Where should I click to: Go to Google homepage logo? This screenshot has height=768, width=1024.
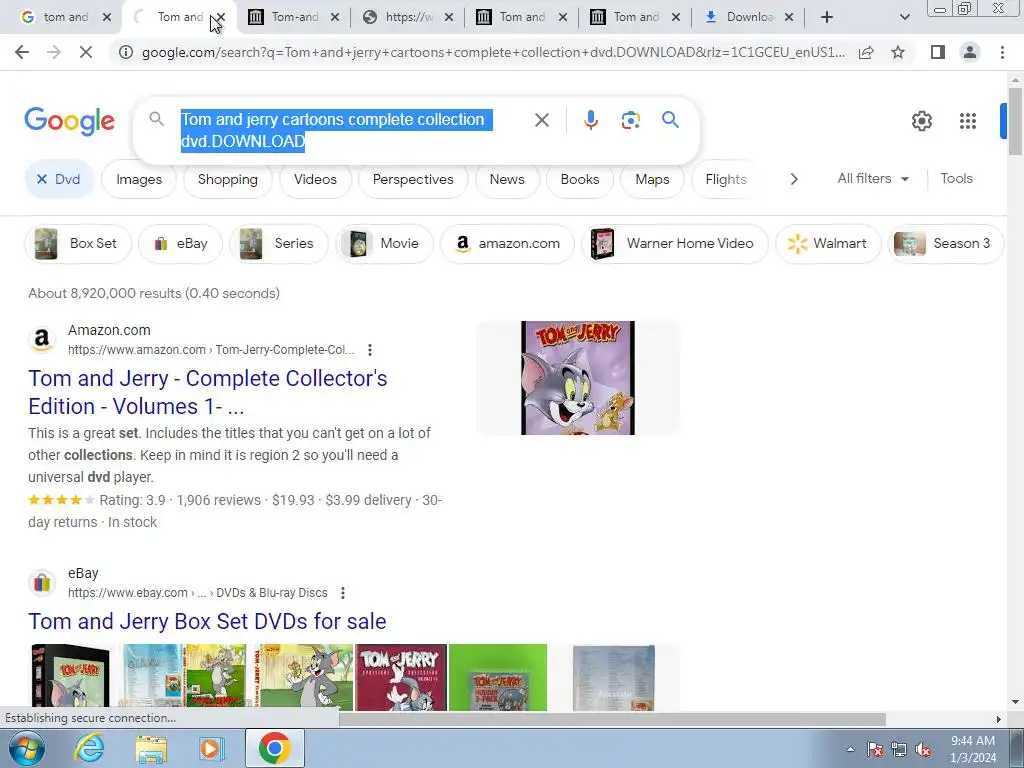click(x=69, y=121)
